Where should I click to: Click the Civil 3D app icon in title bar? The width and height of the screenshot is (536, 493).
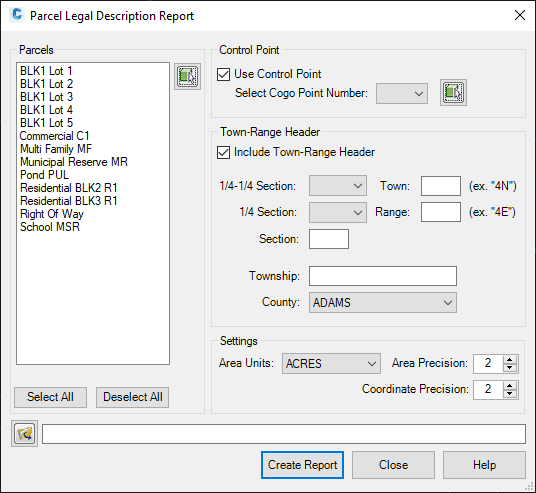point(17,15)
